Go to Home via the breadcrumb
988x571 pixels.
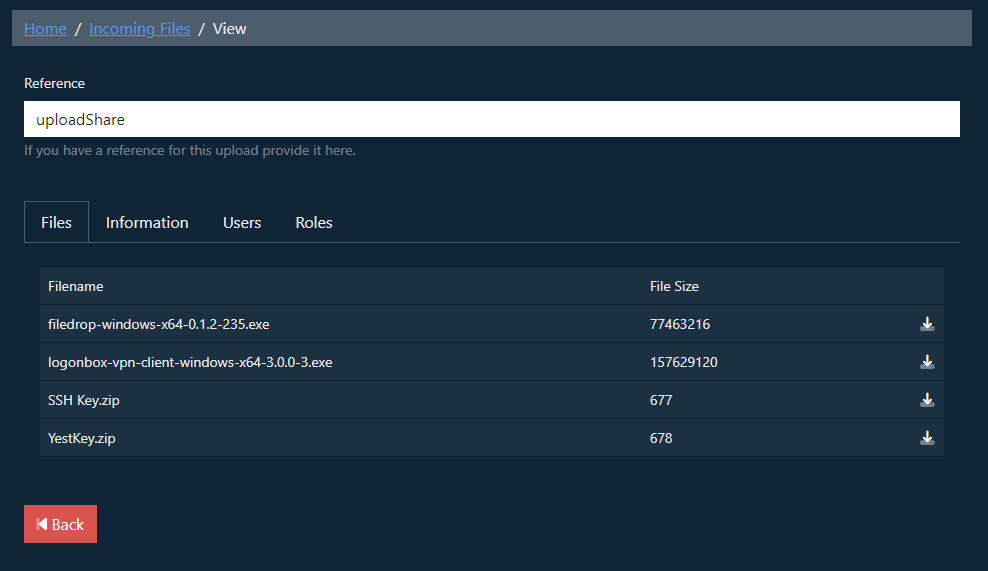pyautogui.click(x=45, y=28)
